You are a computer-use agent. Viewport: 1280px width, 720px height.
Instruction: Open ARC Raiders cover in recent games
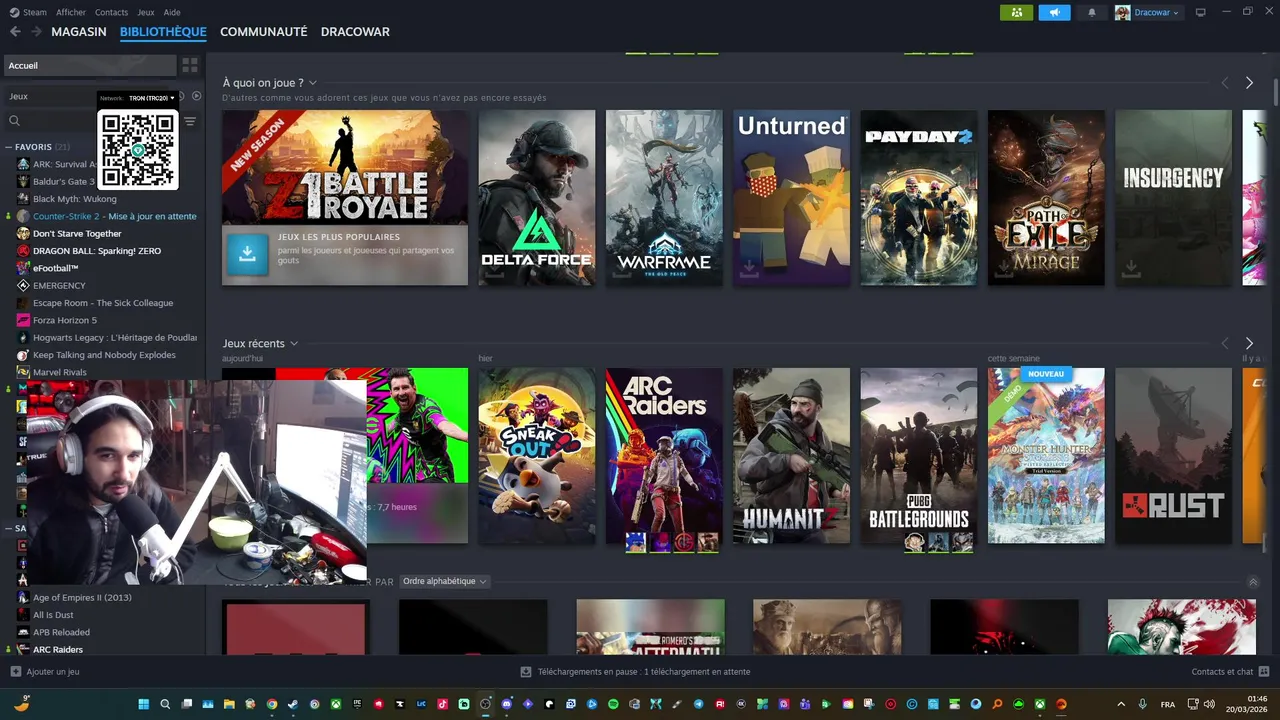click(x=664, y=455)
